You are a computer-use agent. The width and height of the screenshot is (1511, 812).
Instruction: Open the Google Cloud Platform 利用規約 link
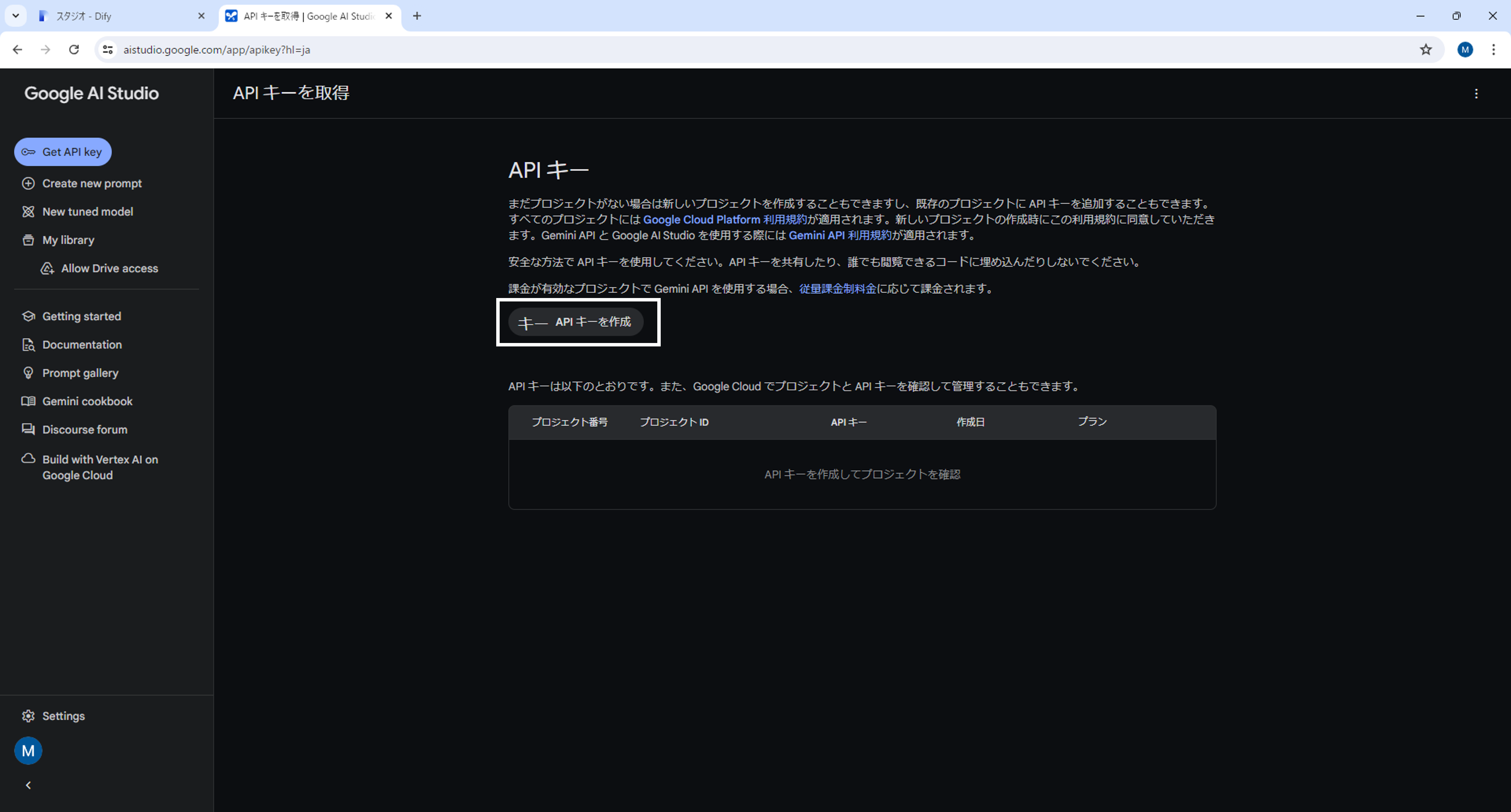point(725,220)
